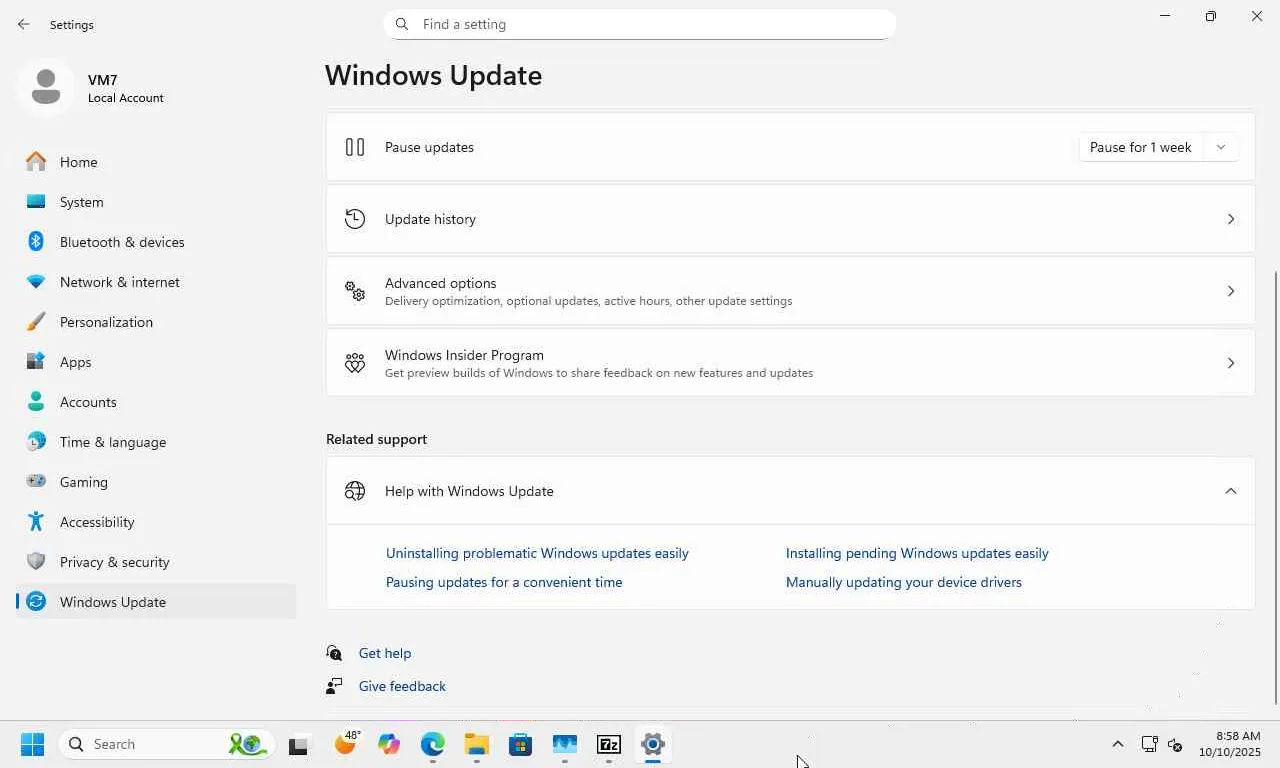The width and height of the screenshot is (1280, 768).
Task: Open the VM7 profile avatar
Action: click(x=45, y=87)
